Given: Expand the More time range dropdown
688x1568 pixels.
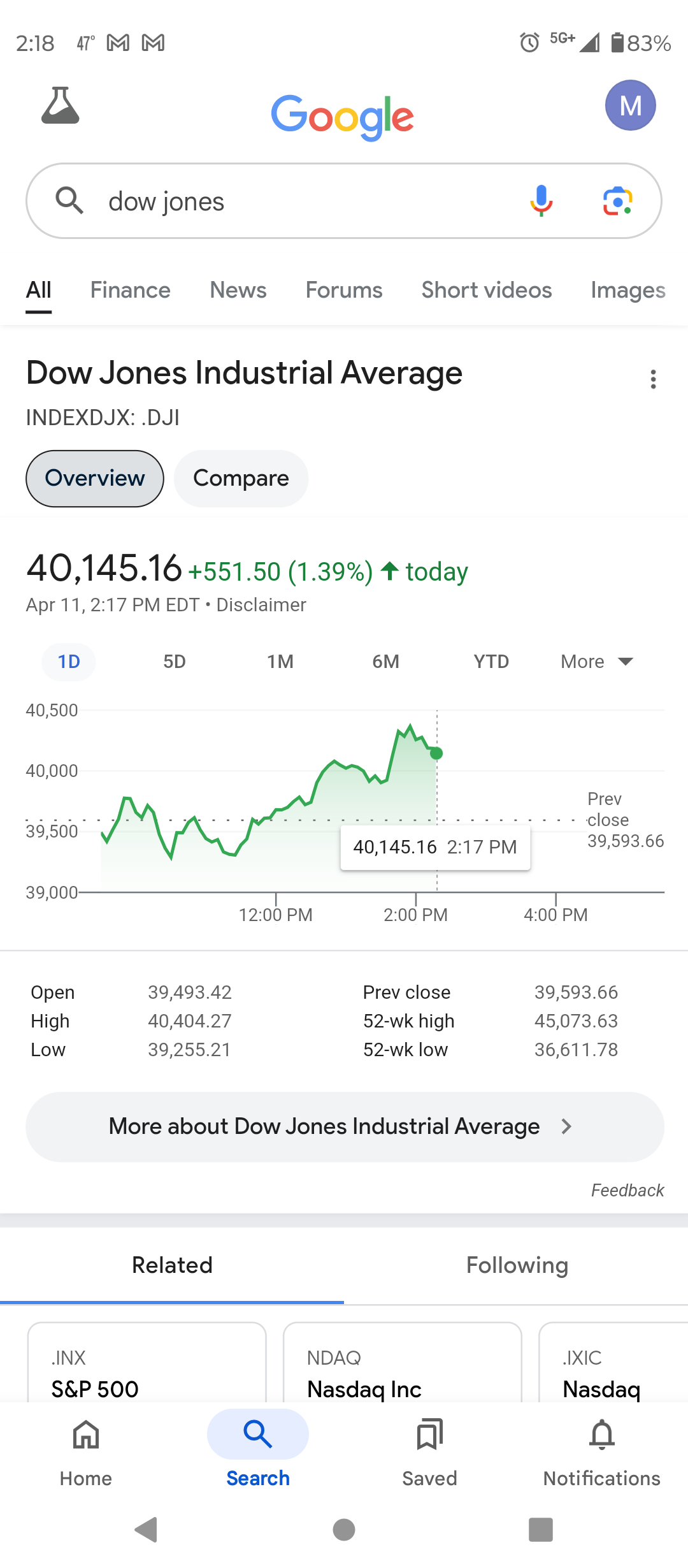Looking at the screenshot, I should click(x=597, y=662).
